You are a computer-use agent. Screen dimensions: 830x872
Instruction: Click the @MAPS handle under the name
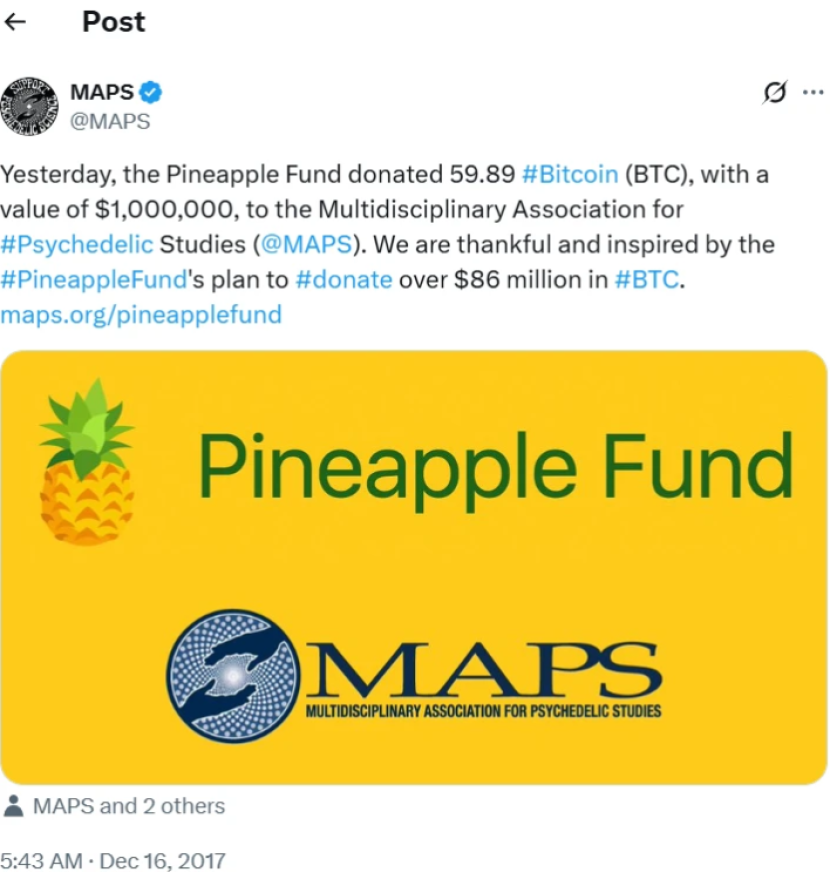[x=110, y=122]
